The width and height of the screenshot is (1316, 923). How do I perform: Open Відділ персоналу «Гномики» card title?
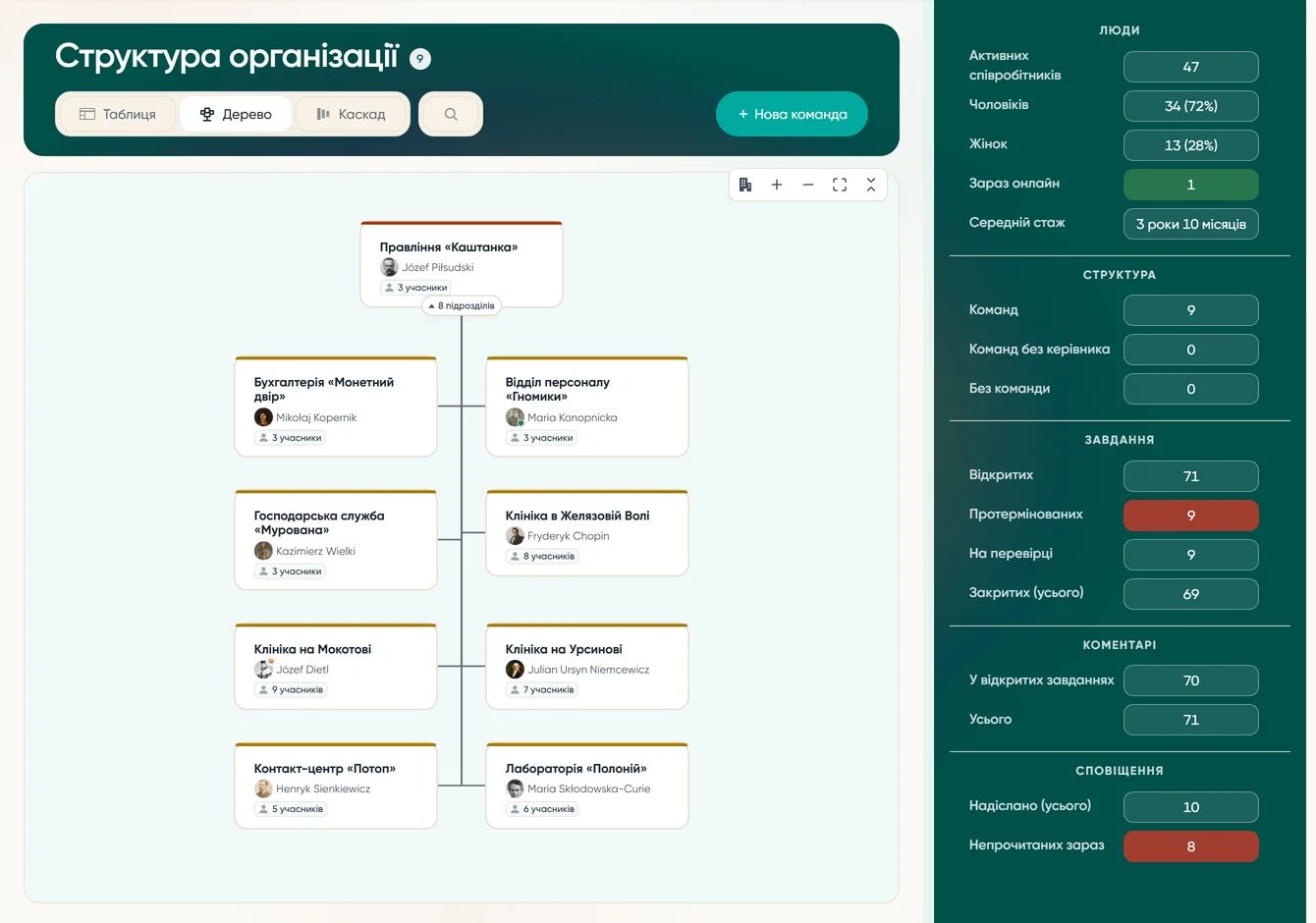point(558,389)
